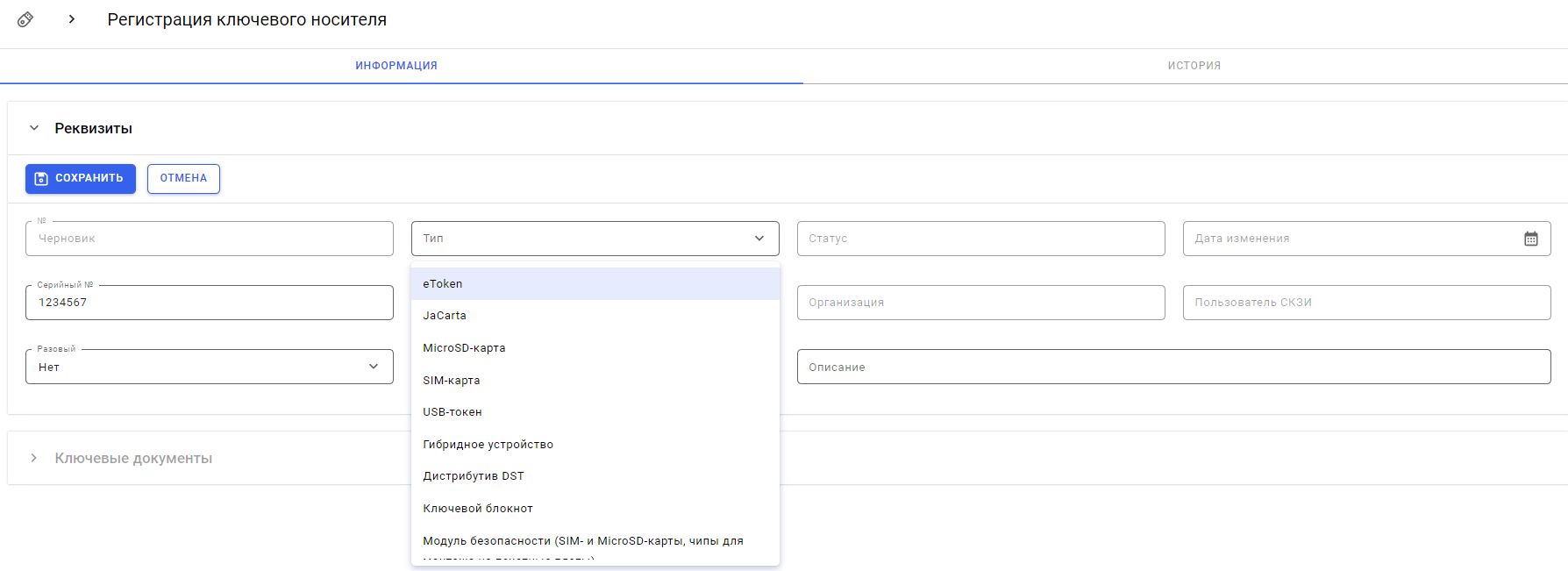Image resolution: width=1568 pixels, height=571 pixels.
Task: Choose SIM-карта type option
Action: [x=452, y=381]
